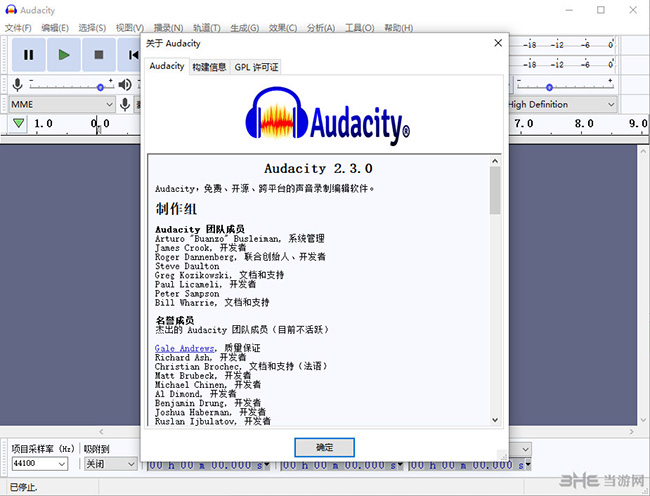This screenshot has width=650, height=496.
Task: Open the Gale Andrews link
Action: click(x=184, y=348)
